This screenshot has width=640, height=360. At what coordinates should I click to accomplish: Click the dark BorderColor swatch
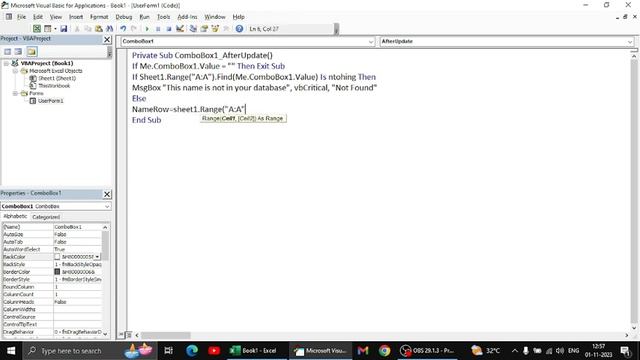click(57, 272)
